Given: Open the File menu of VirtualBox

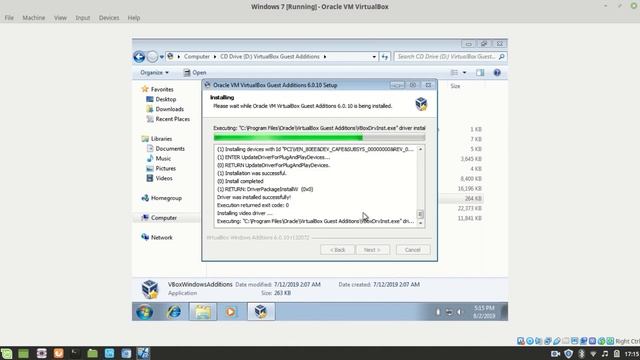Looking at the screenshot, I should [x=9, y=18].
